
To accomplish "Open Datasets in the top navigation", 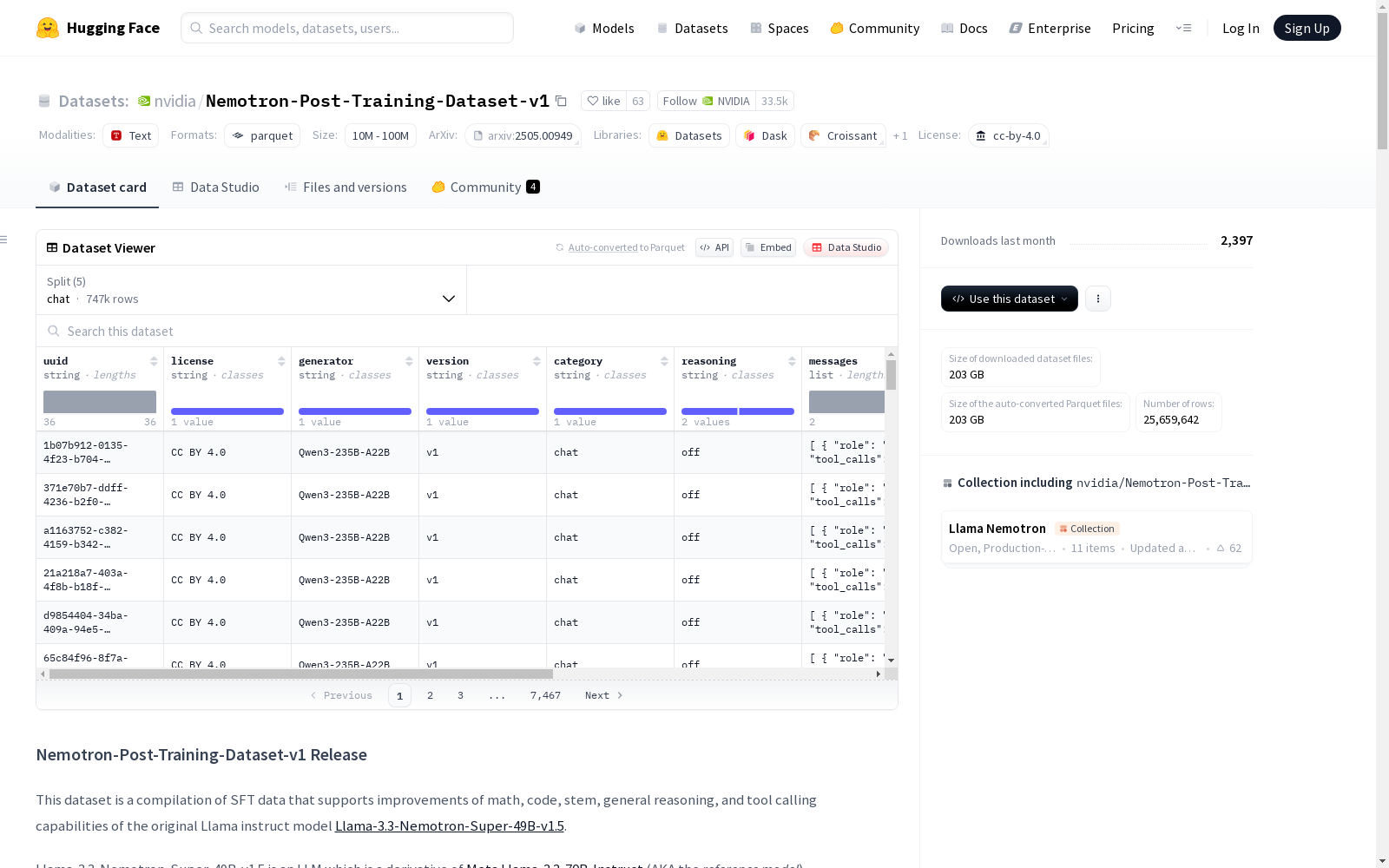I will (x=692, y=29).
